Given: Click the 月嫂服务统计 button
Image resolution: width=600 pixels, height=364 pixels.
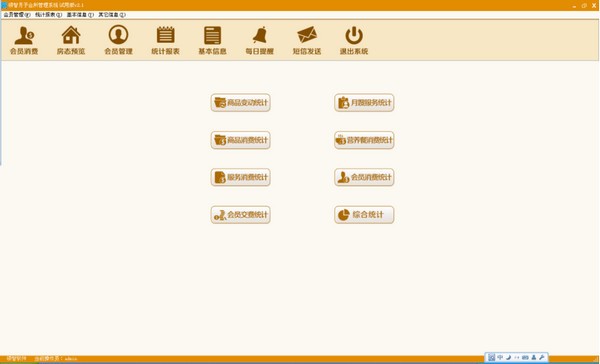Looking at the screenshot, I should (364, 103).
